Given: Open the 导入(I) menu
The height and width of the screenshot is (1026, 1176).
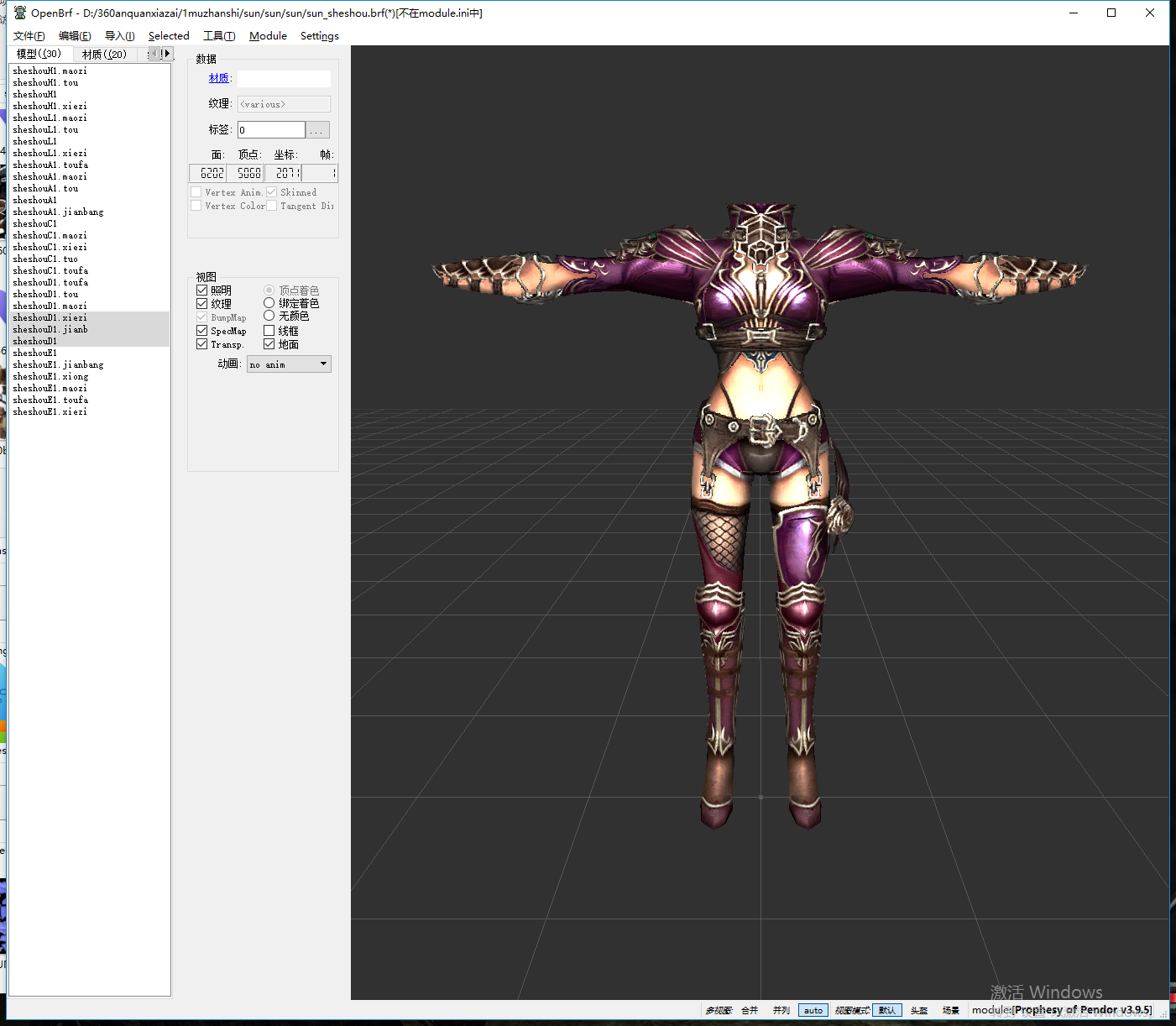Looking at the screenshot, I should [x=120, y=36].
